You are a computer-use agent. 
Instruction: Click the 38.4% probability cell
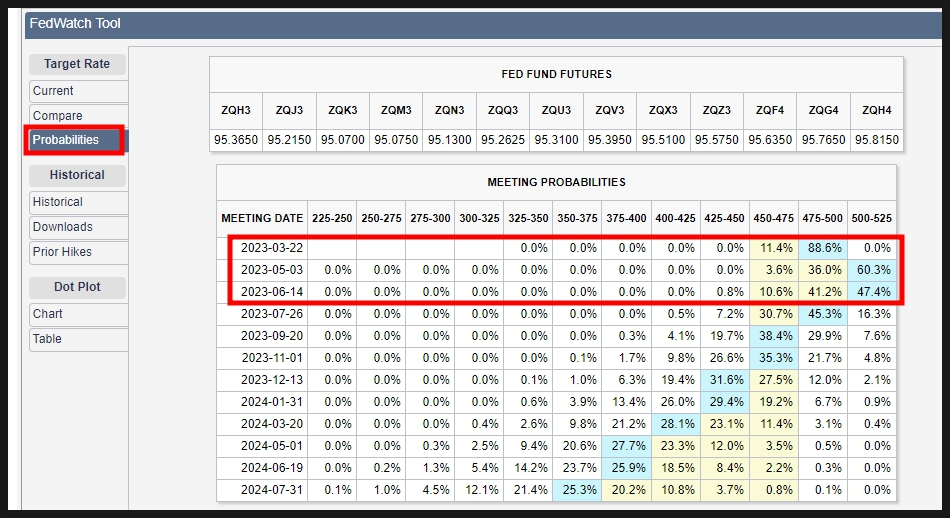tap(774, 336)
